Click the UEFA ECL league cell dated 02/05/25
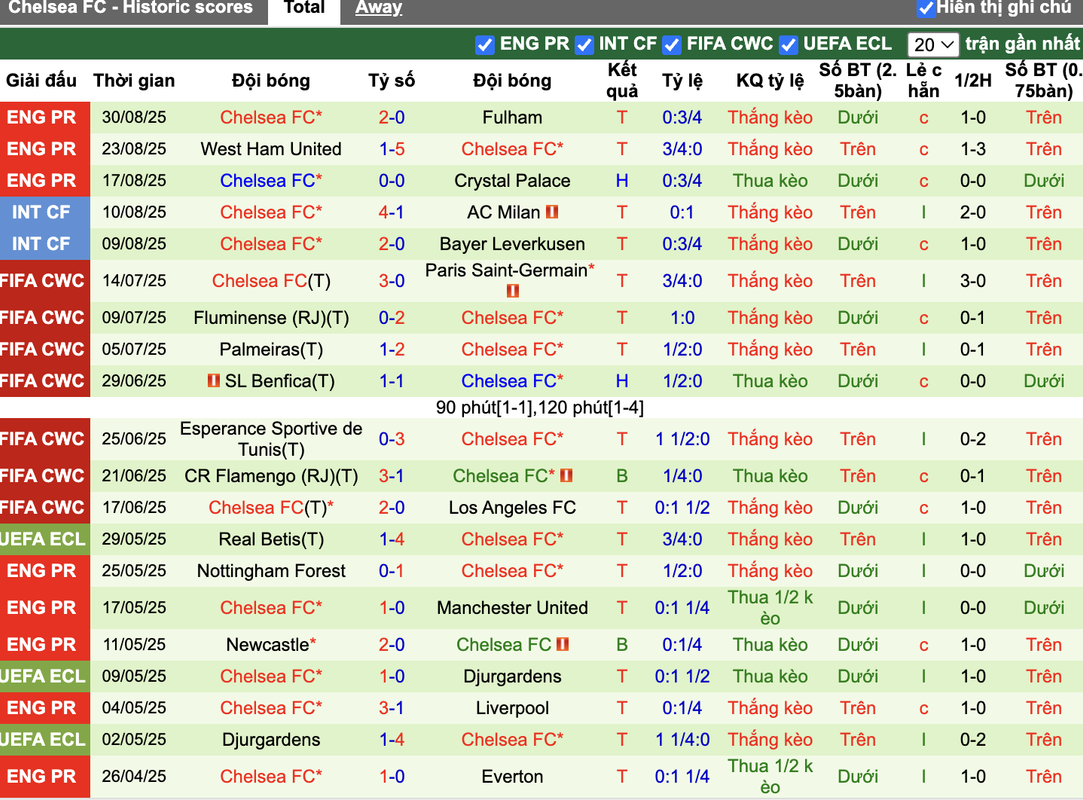 43,740
